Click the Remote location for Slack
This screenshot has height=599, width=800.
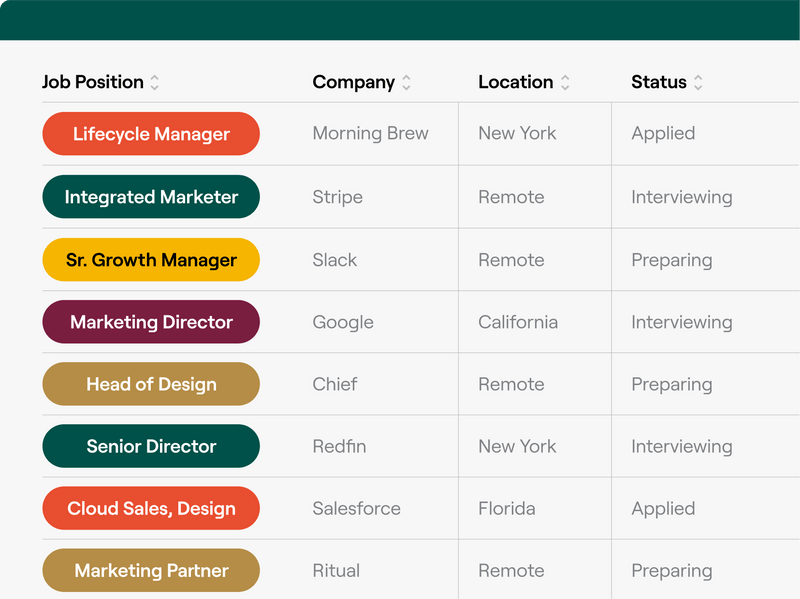(x=511, y=259)
